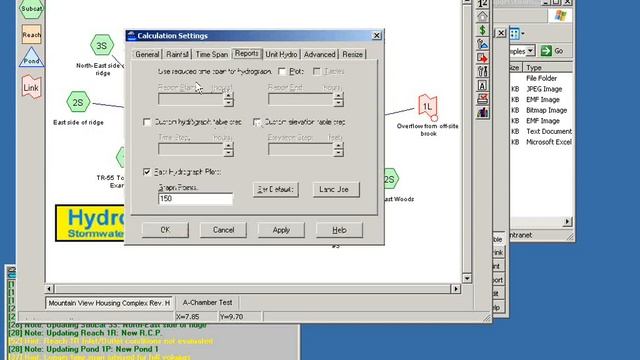640x360 pixels.
Task: Click the red arrow export toolbar icon
Action: [x=482, y=58]
